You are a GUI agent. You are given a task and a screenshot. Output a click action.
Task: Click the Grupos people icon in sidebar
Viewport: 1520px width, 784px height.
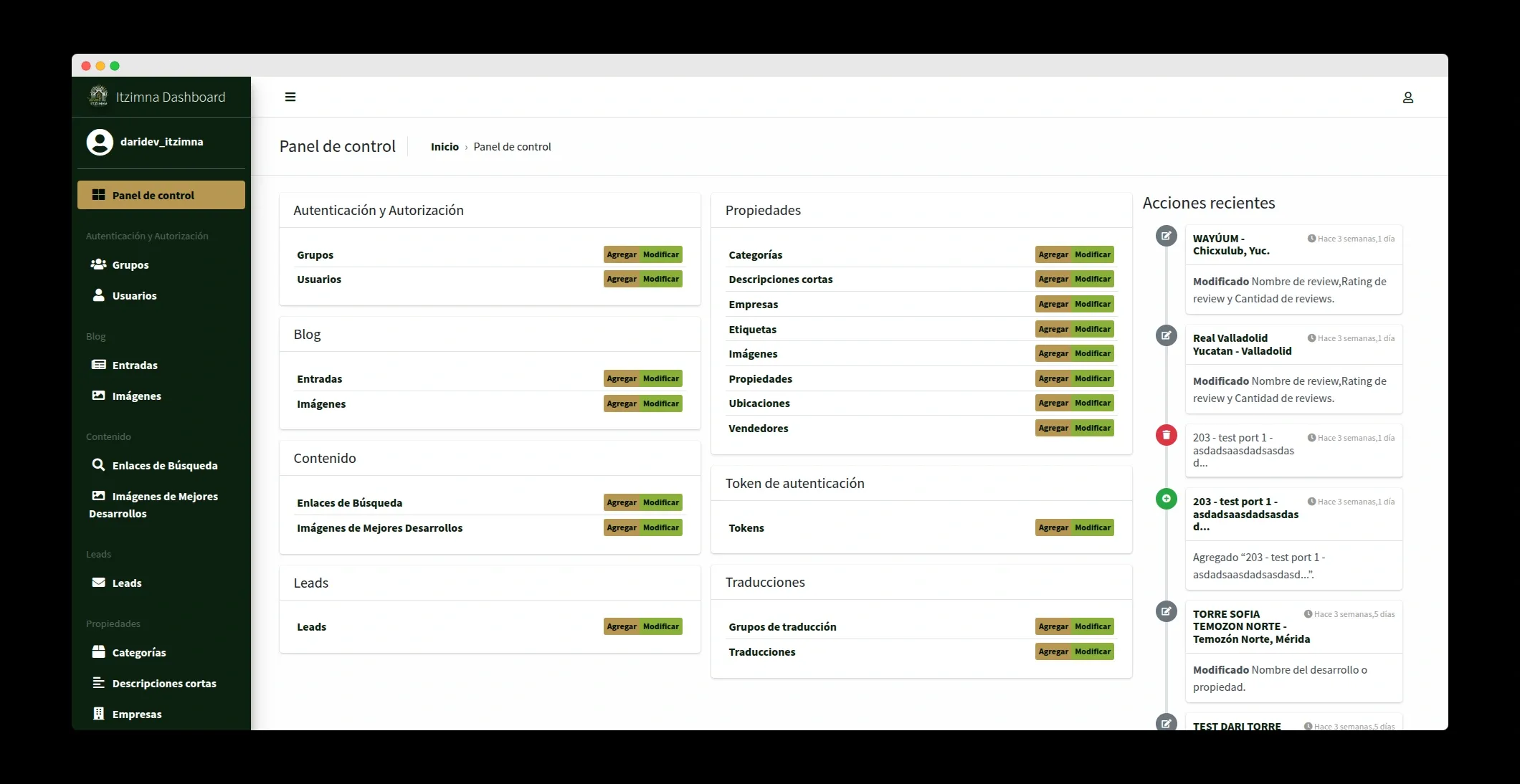(98, 264)
